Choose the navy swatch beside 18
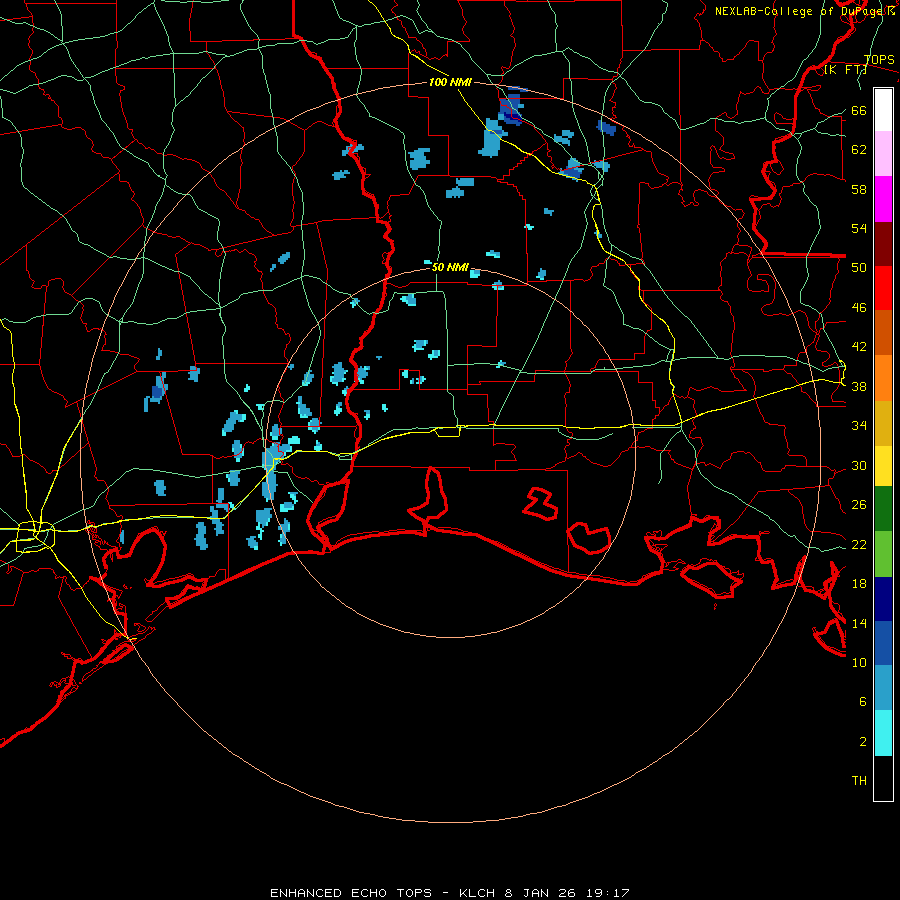This screenshot has width=900, height=900. 883,599
